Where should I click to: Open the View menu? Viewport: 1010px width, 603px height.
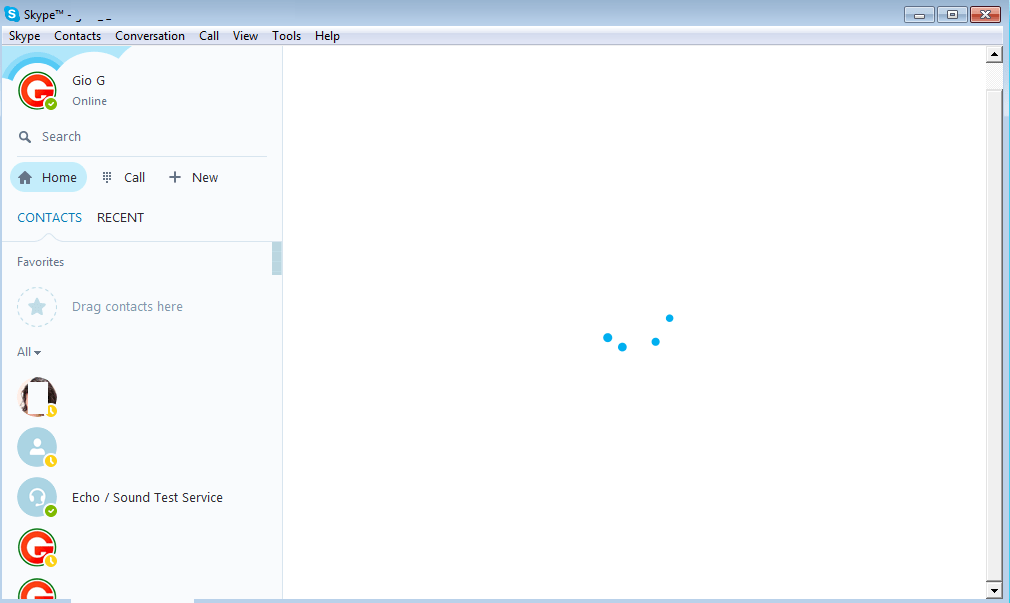click(245, 36)
